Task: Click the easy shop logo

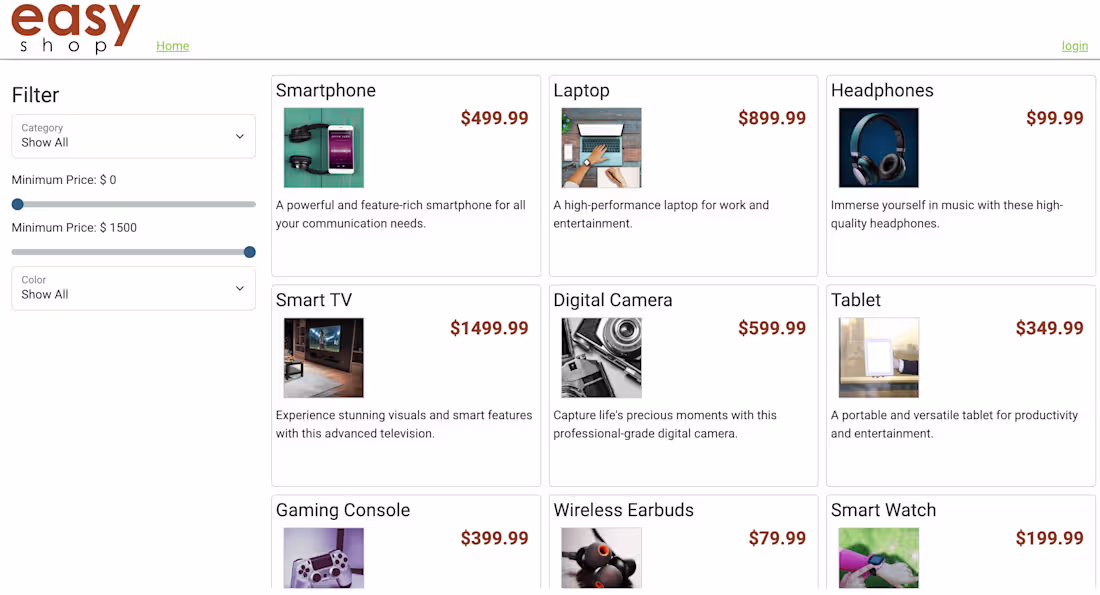Action: point(75,28)
